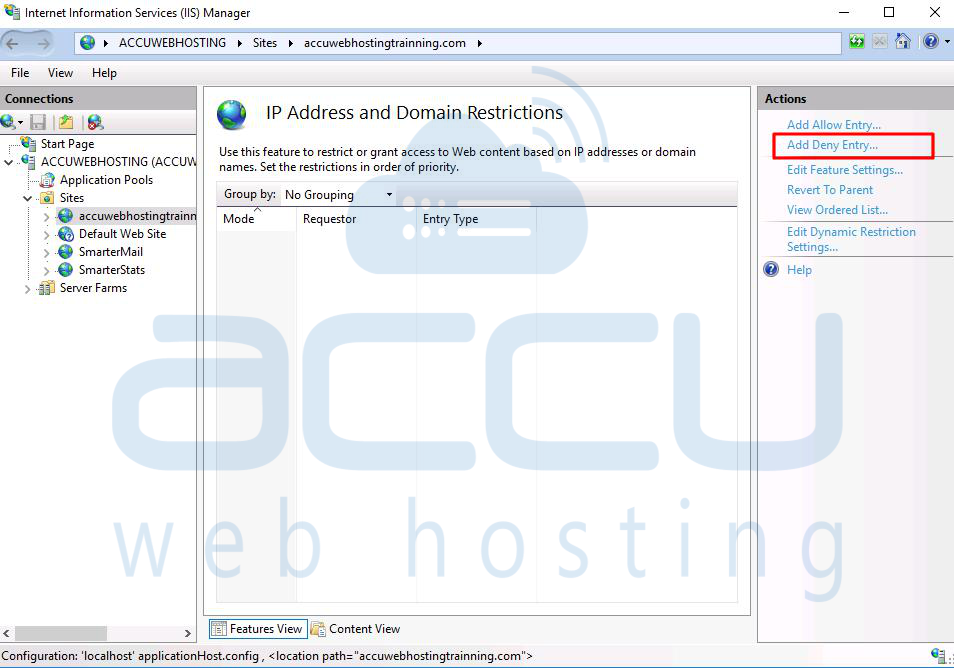Click the Application Pools icon
Viewport: 954px width, 668px height.
click(47, 180)
